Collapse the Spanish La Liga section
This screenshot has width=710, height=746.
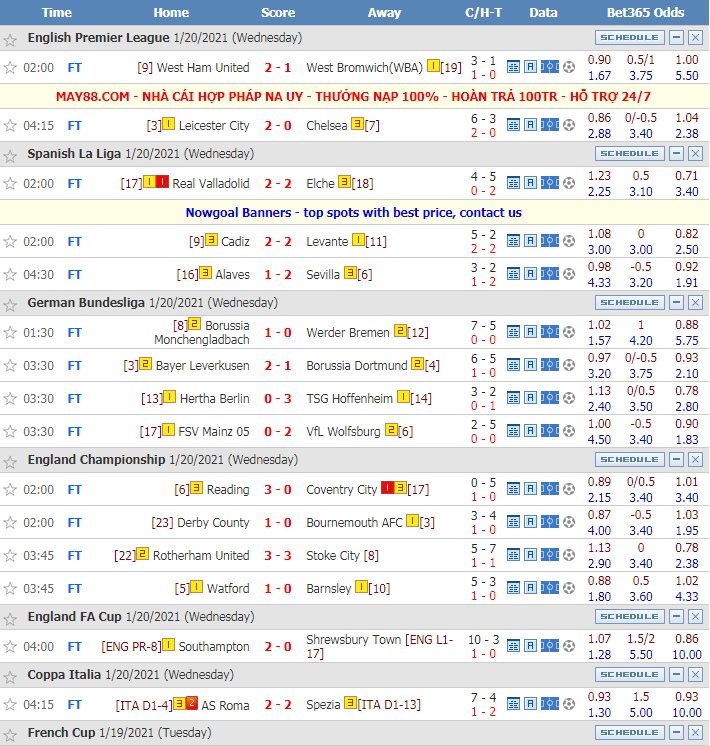676,154
